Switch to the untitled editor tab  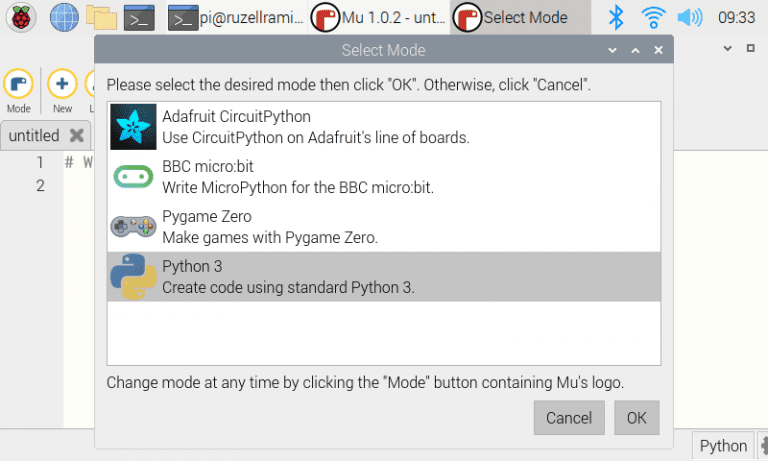pos(34,135)
